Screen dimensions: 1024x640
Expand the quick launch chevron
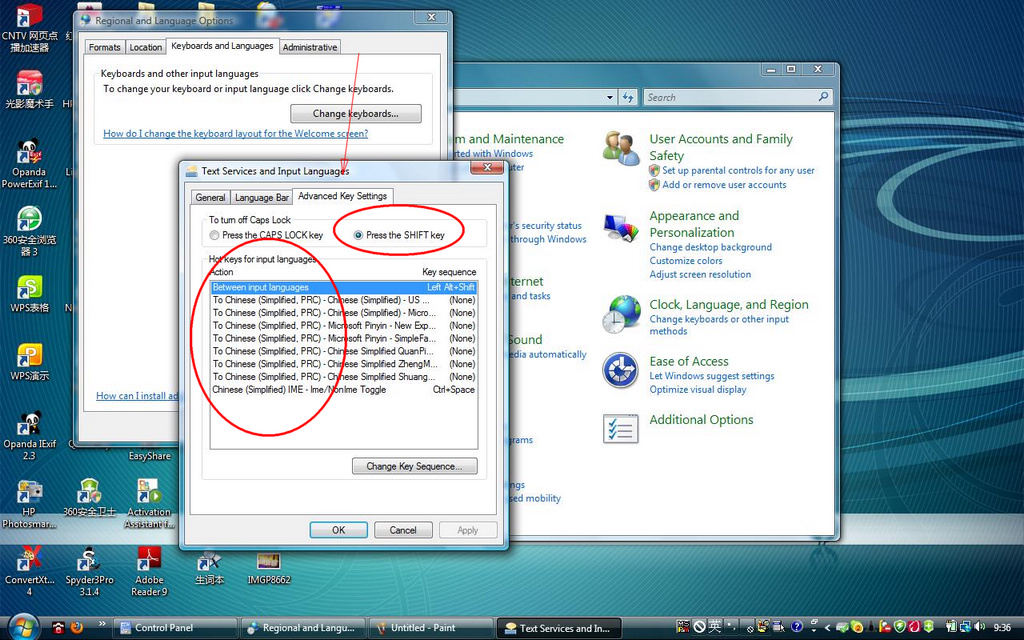[102, 624]
